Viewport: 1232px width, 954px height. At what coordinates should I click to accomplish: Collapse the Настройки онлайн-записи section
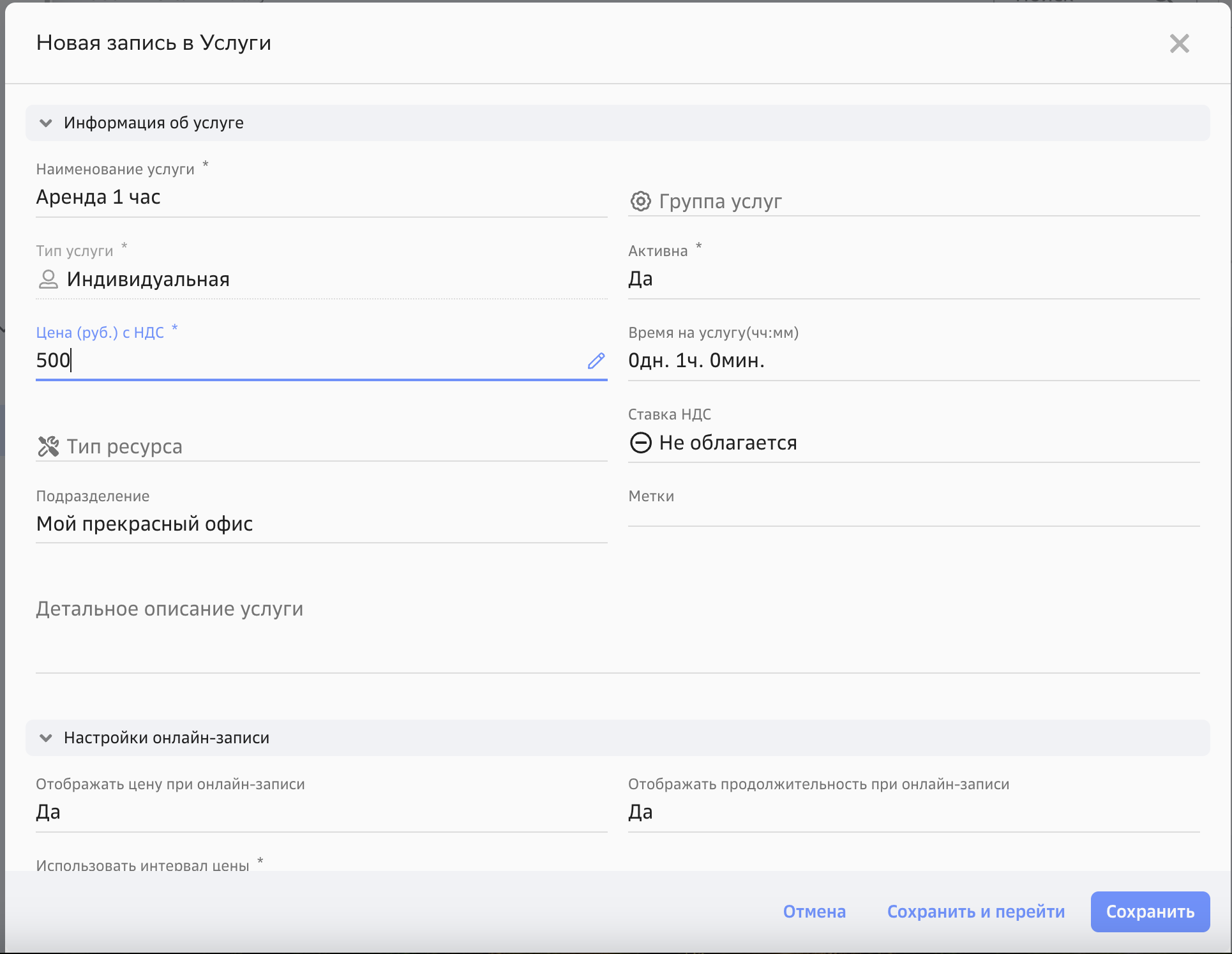point(46,738)
